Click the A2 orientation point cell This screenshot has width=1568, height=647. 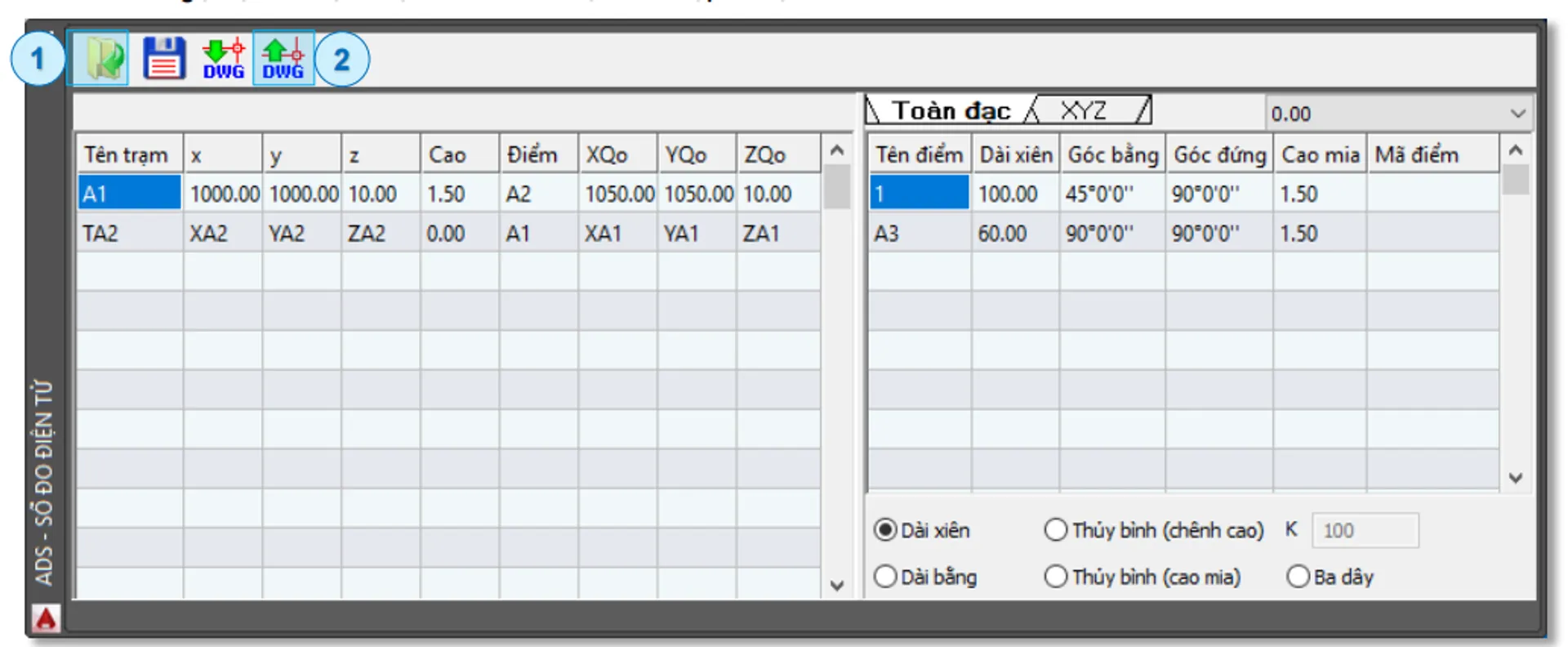click(539, 194)
